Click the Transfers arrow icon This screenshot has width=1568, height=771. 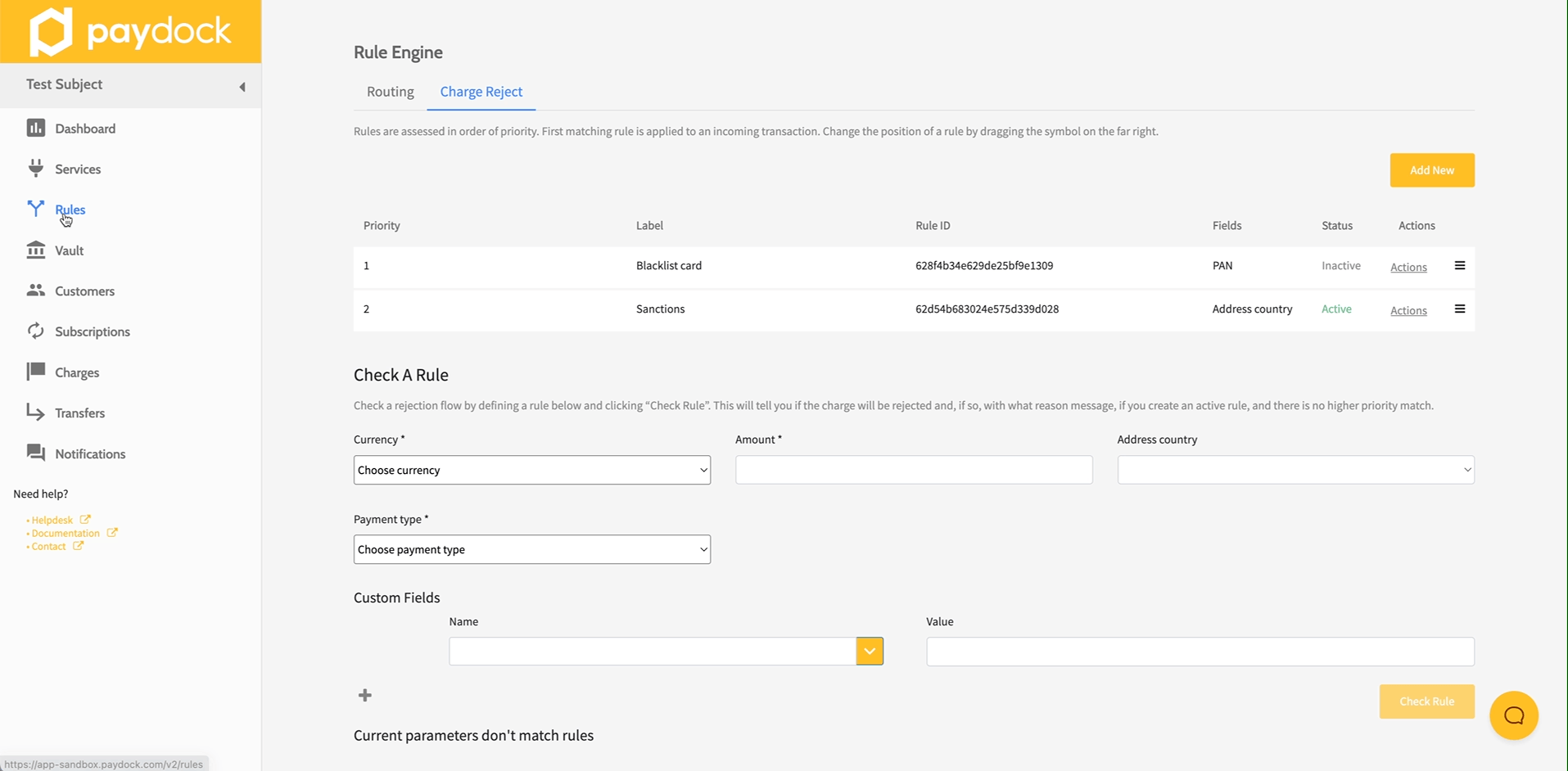point(35,413)
